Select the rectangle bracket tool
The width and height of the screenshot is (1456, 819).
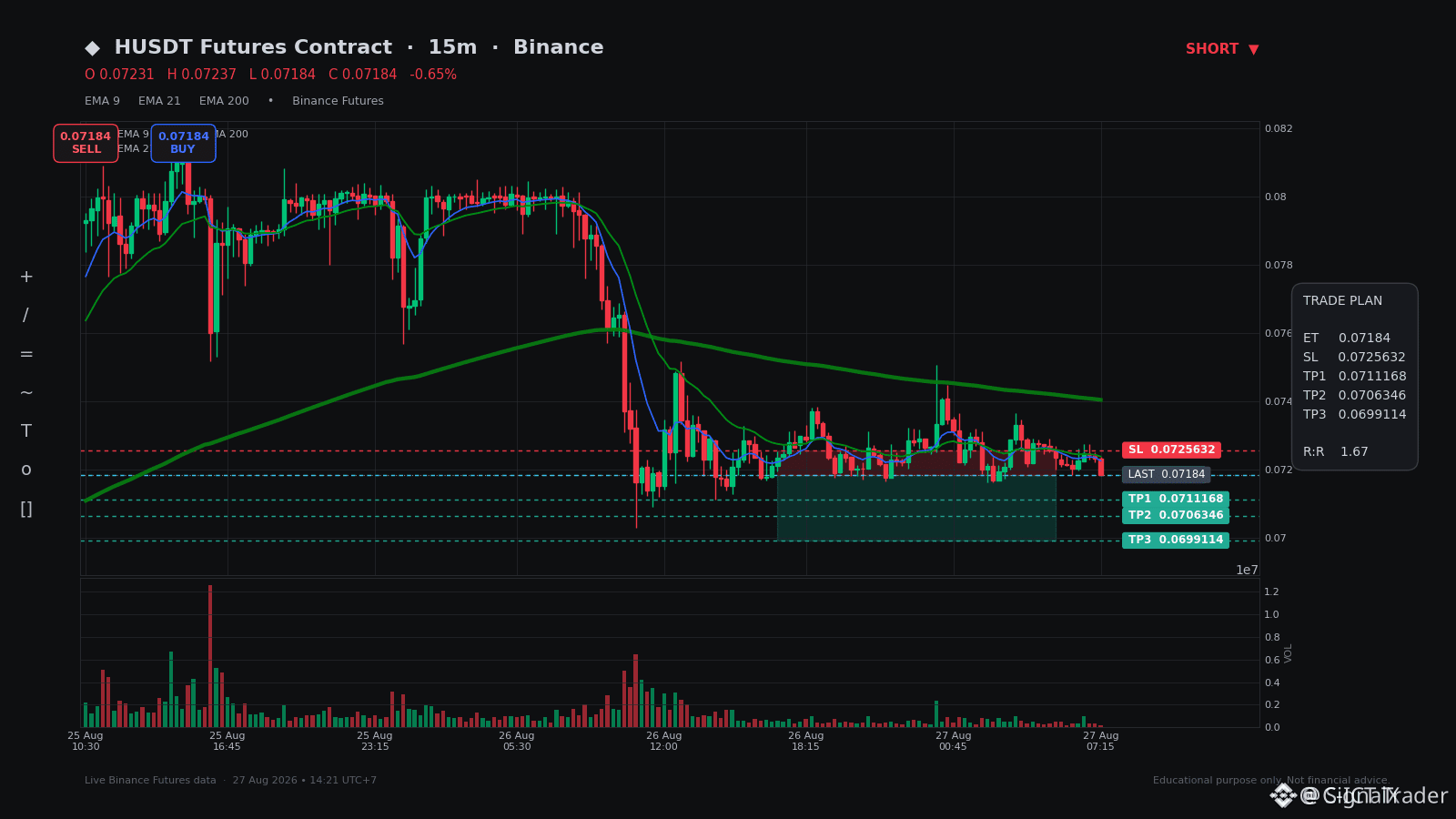pos(26,509)
